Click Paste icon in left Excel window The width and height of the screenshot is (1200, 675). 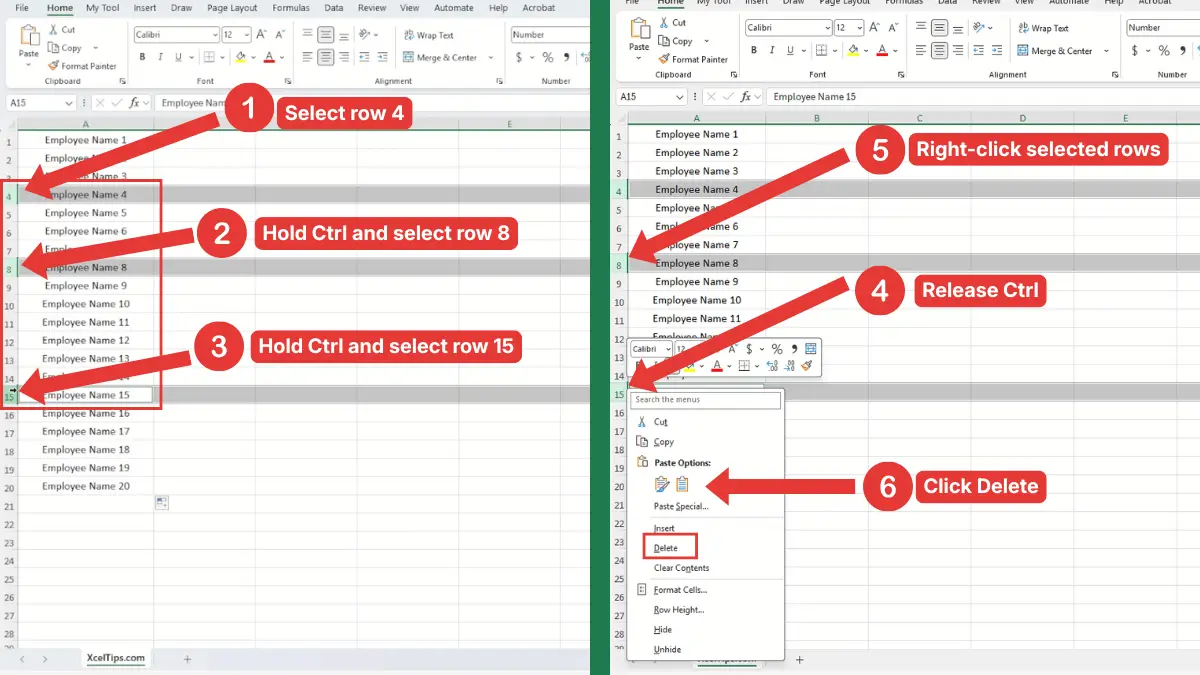click(x=29, y=34)
